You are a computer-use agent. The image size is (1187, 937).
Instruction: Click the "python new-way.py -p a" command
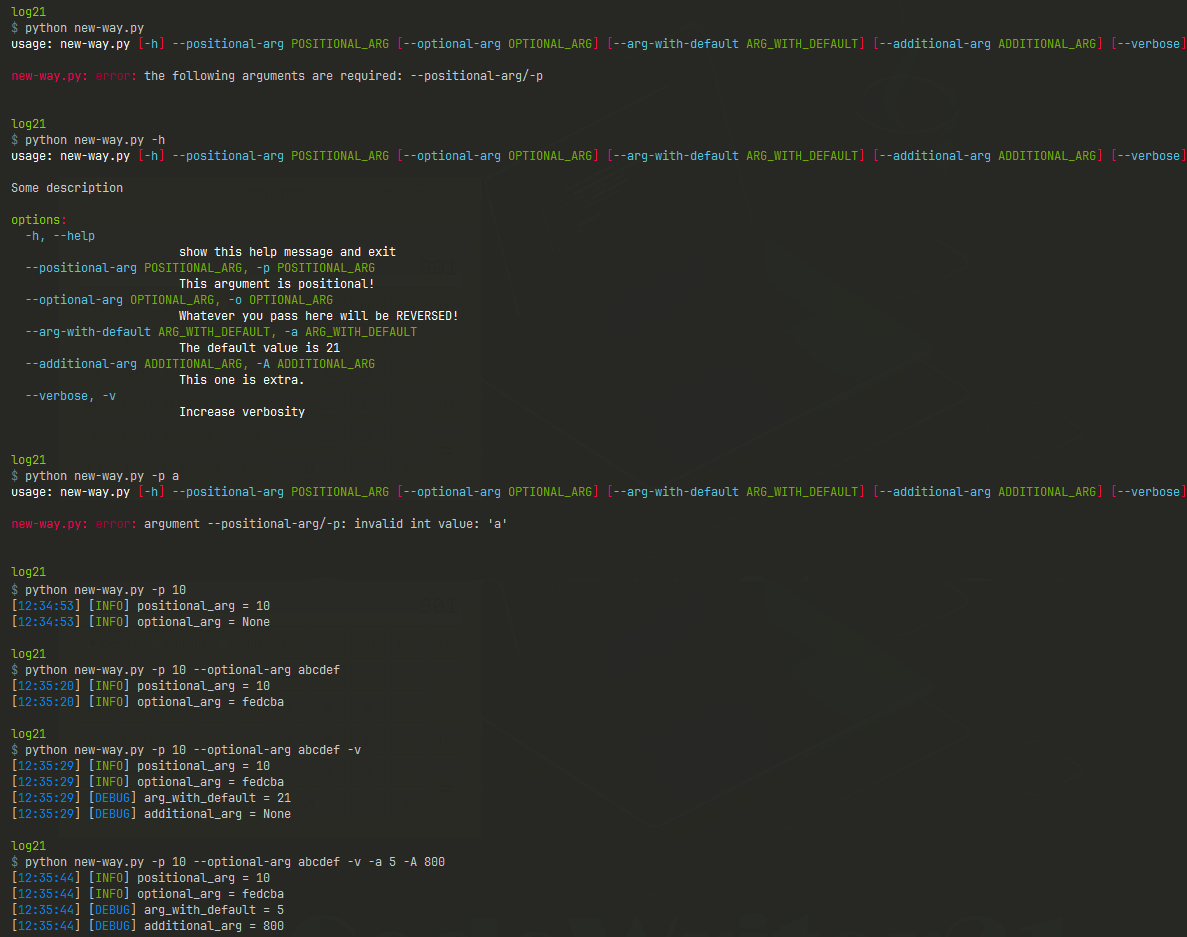coord(102,476)
